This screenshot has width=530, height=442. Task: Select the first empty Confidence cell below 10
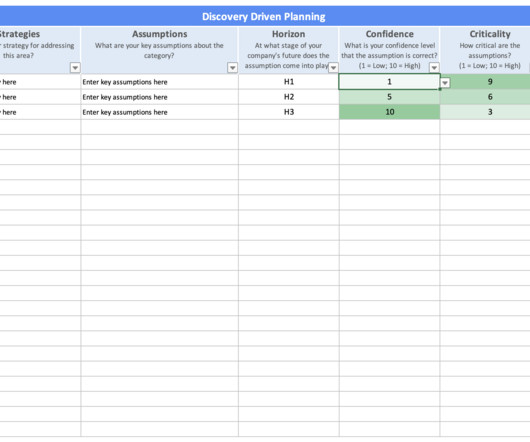(x=389, y=127)
